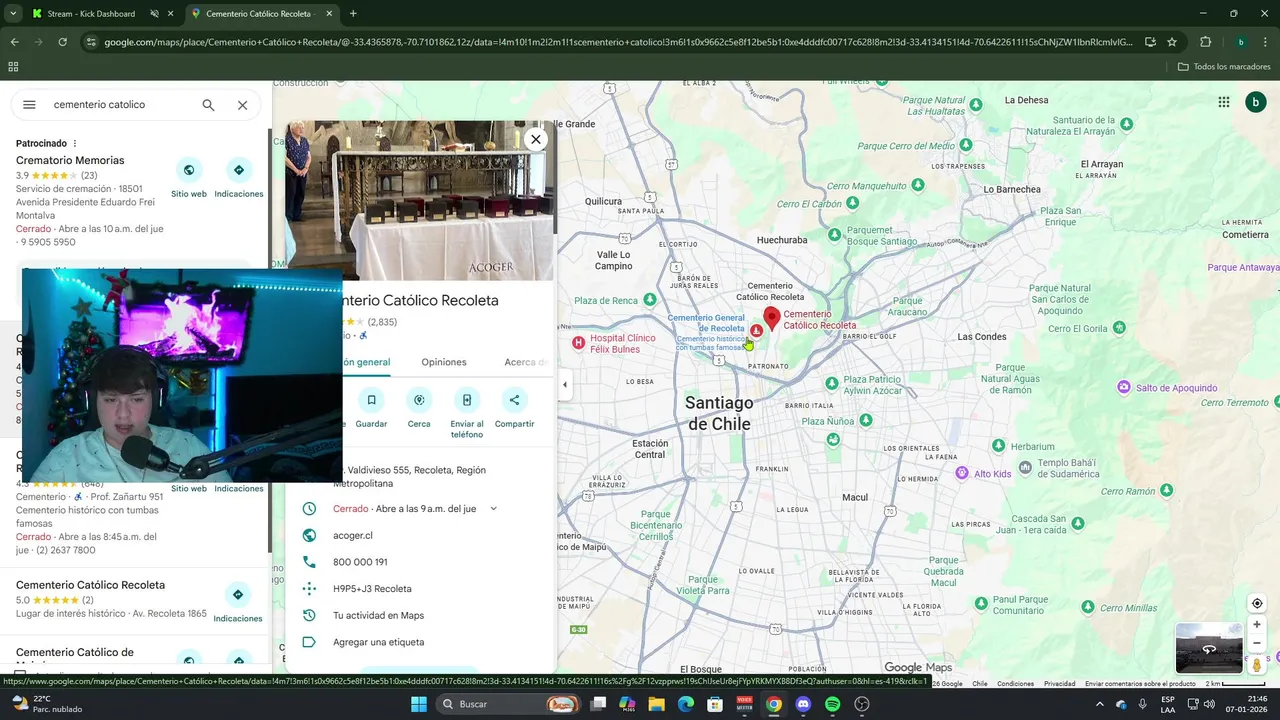This screenshot has height=720, width=1280.
Task: Open OBS Studio from the taskbar
Action: (x=861, y=704)
